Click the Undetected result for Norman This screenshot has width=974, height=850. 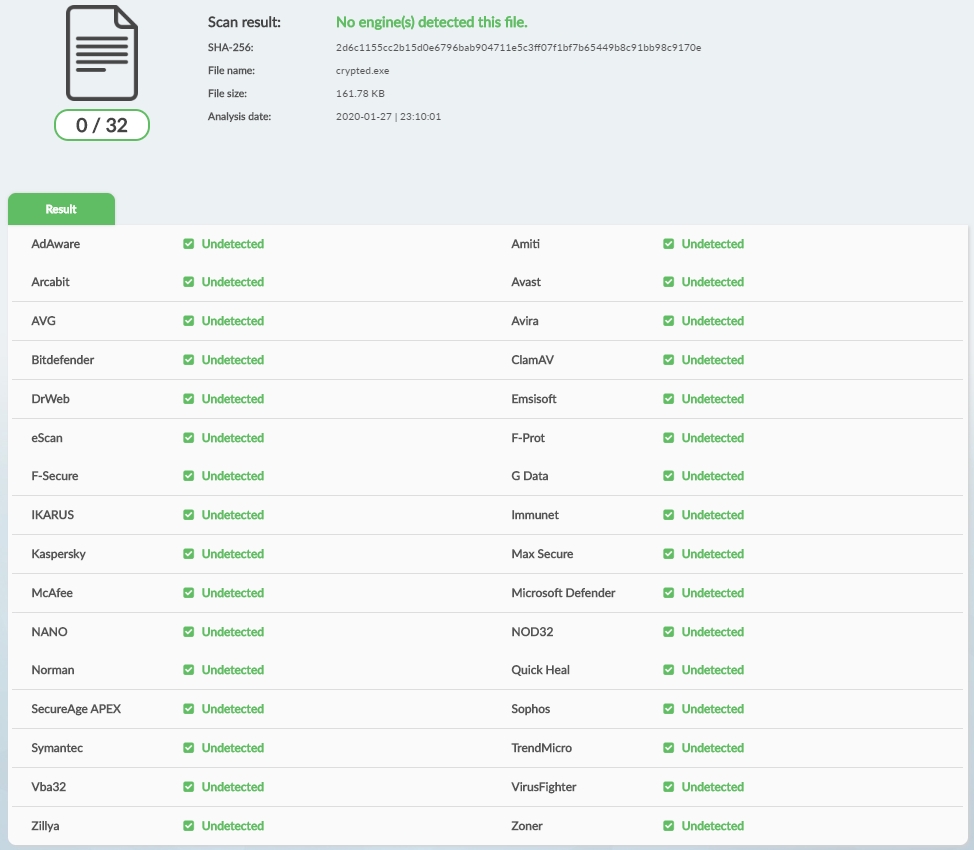coord(233,670)
